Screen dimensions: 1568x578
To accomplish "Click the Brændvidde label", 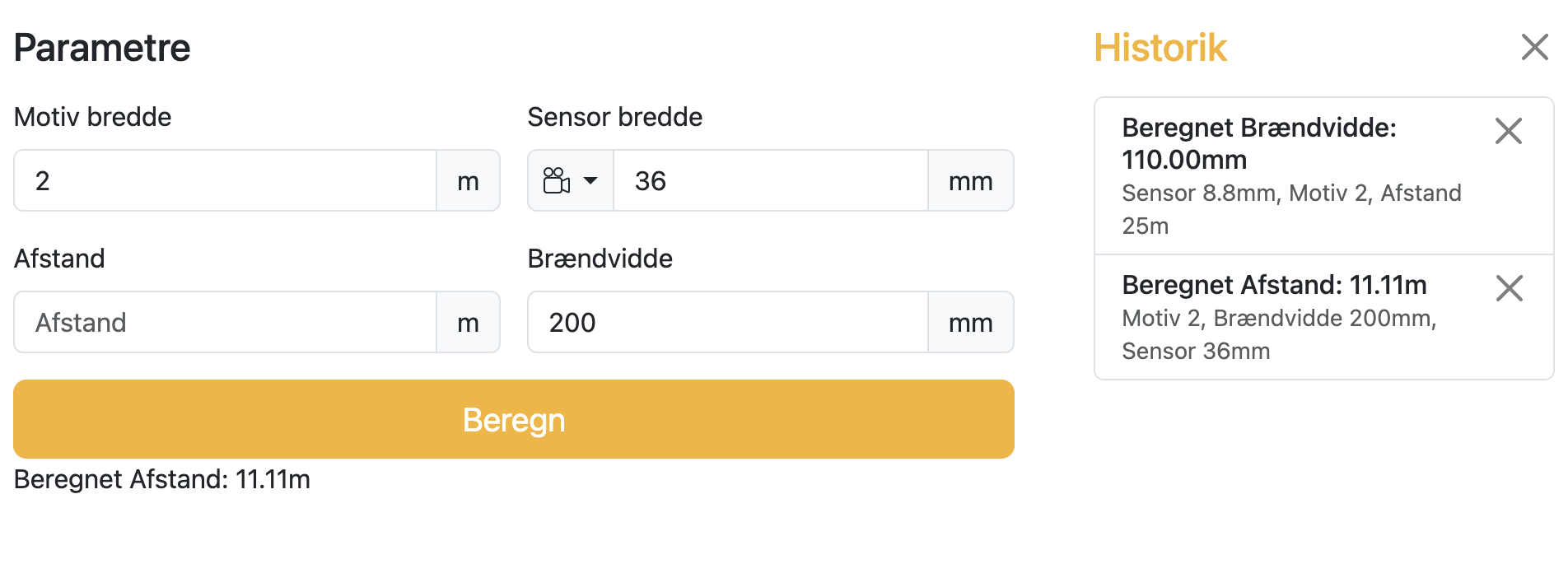I will pyautogui.click(x=600, y=259).
